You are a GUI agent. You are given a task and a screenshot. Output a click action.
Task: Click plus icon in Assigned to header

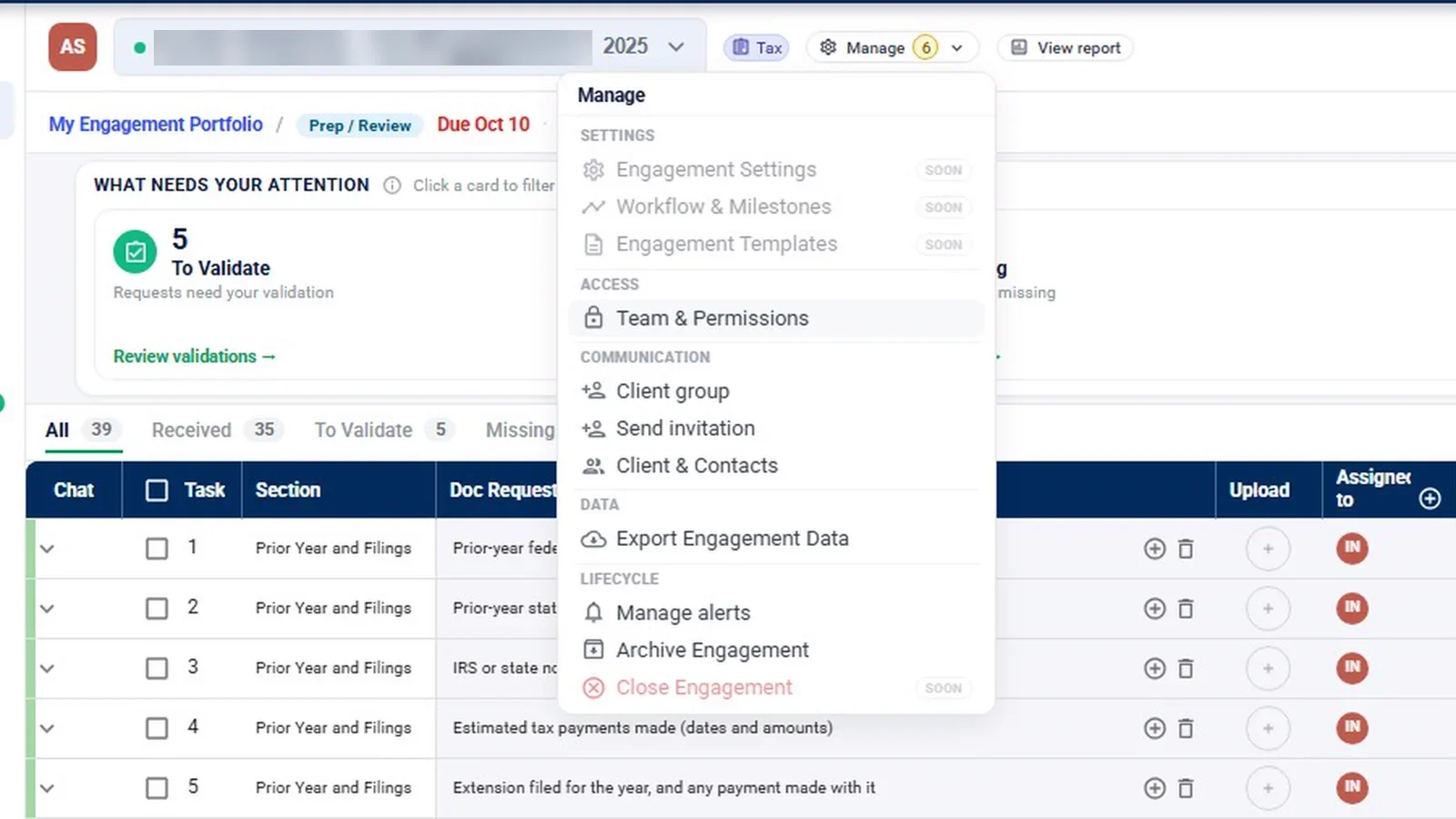(x=1430, y=499)
